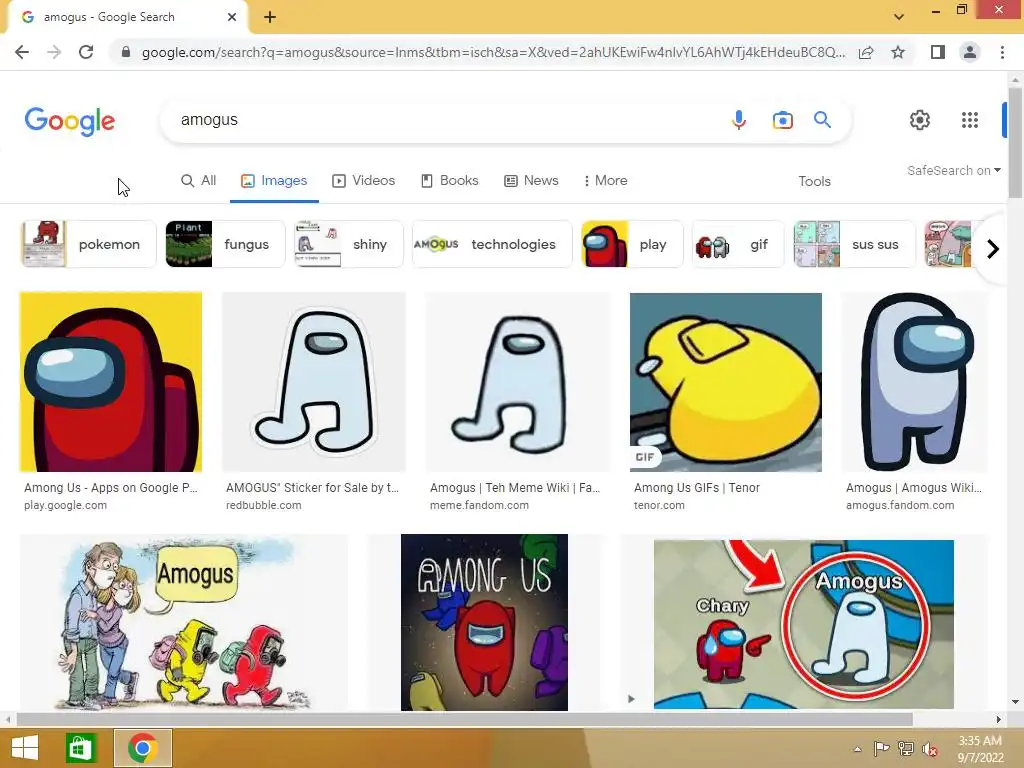This screenshot has height=768, width=1024.
Task: Start voice search with the microphone icon
Action: point(739,120)
